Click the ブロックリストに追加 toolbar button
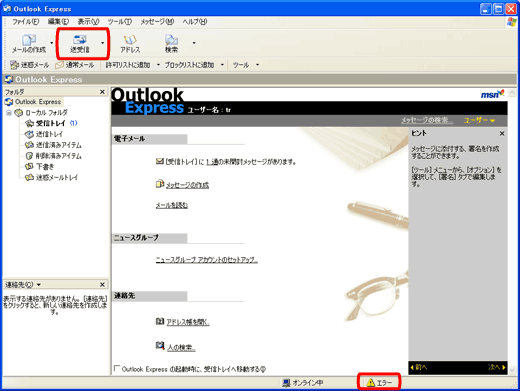Viewport: 520px width, 391px height. [x=189, y=65]
